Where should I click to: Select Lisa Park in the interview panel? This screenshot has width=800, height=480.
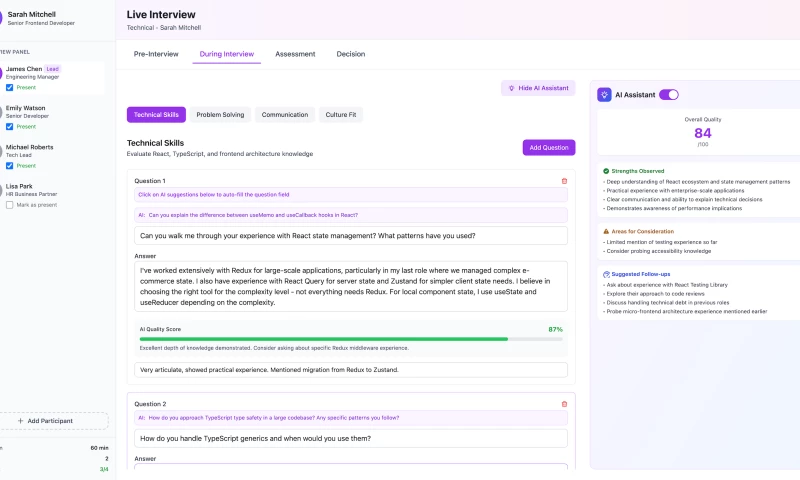coord(51,195)
